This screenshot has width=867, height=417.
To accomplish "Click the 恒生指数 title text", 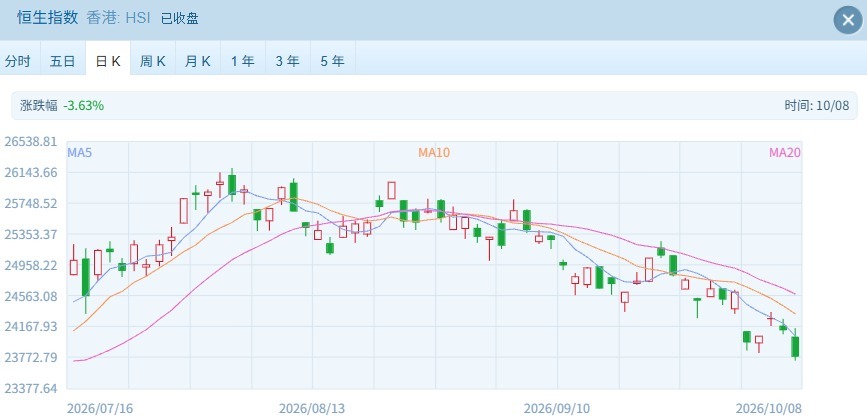I will (48, 18).
